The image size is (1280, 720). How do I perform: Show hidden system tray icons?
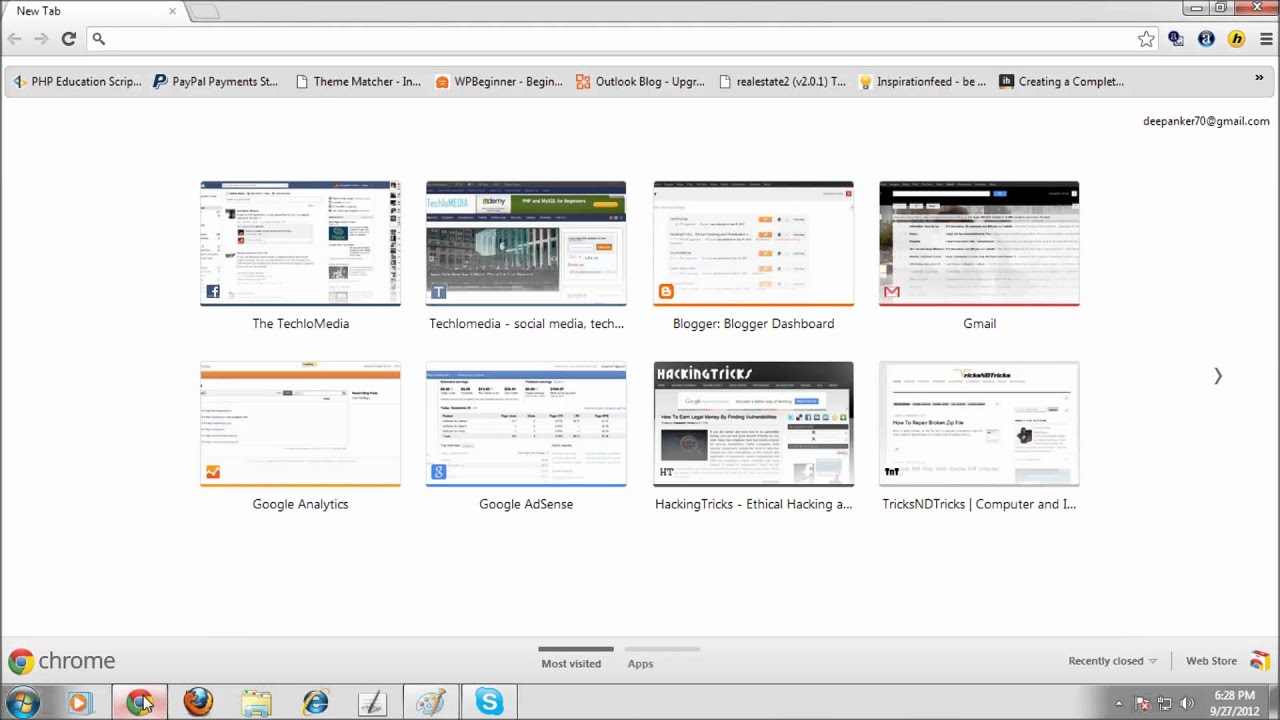pos(1119,703)
